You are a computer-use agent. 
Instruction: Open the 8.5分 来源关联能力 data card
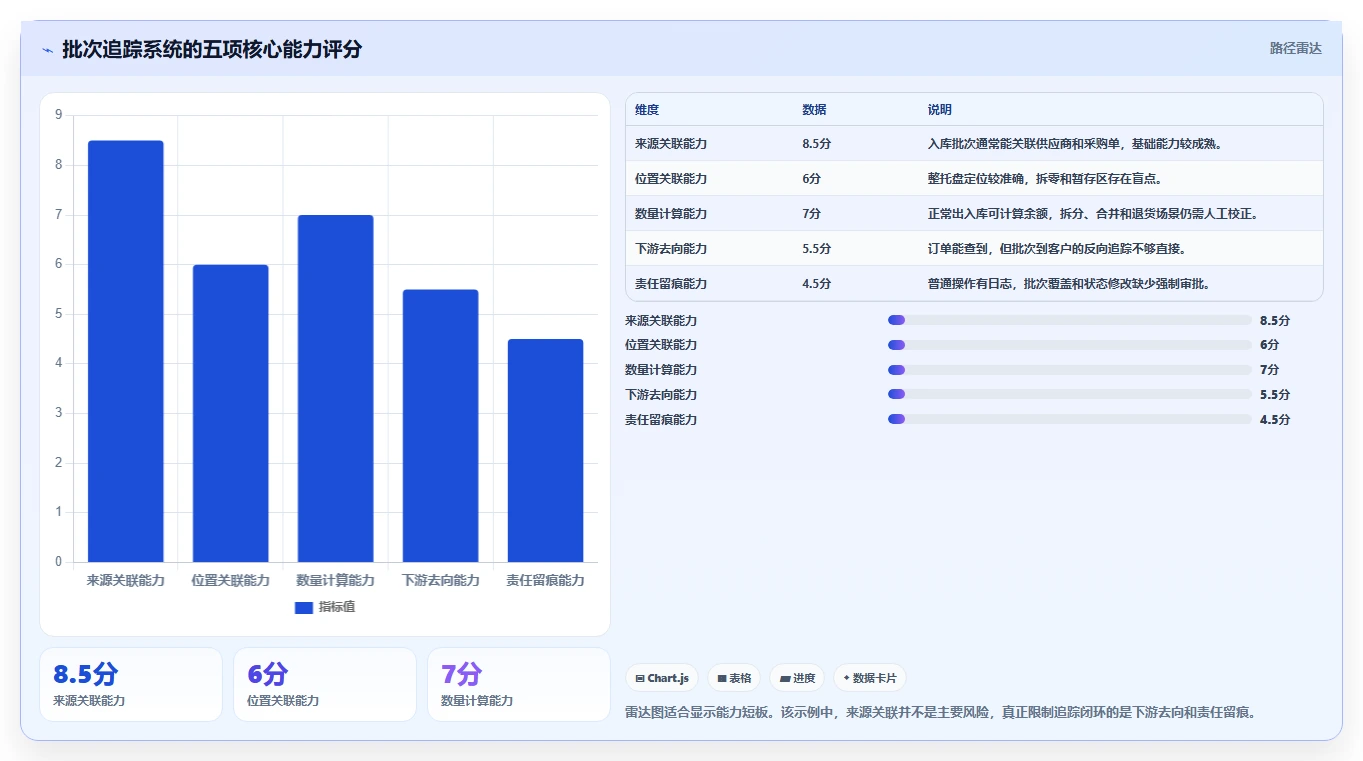tap(131, 684)
